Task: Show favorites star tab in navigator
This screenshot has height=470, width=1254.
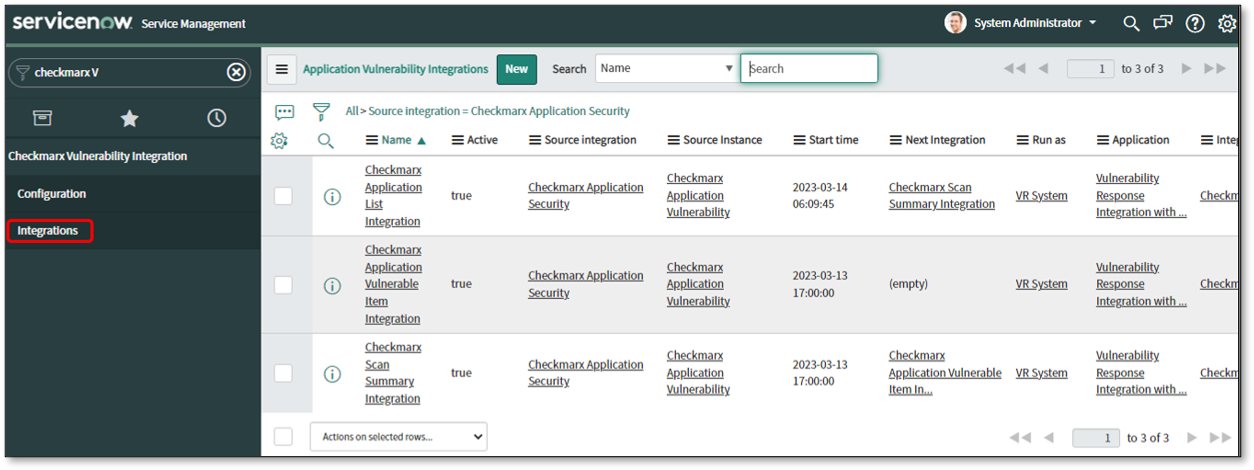Action: point(130,118)
